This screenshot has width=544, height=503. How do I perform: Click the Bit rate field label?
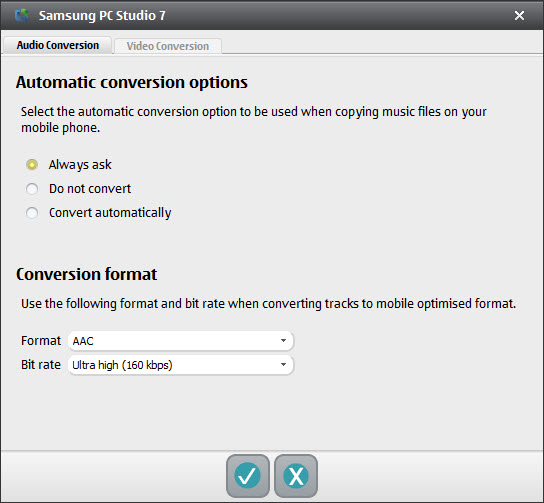click(x=41, y=365)
